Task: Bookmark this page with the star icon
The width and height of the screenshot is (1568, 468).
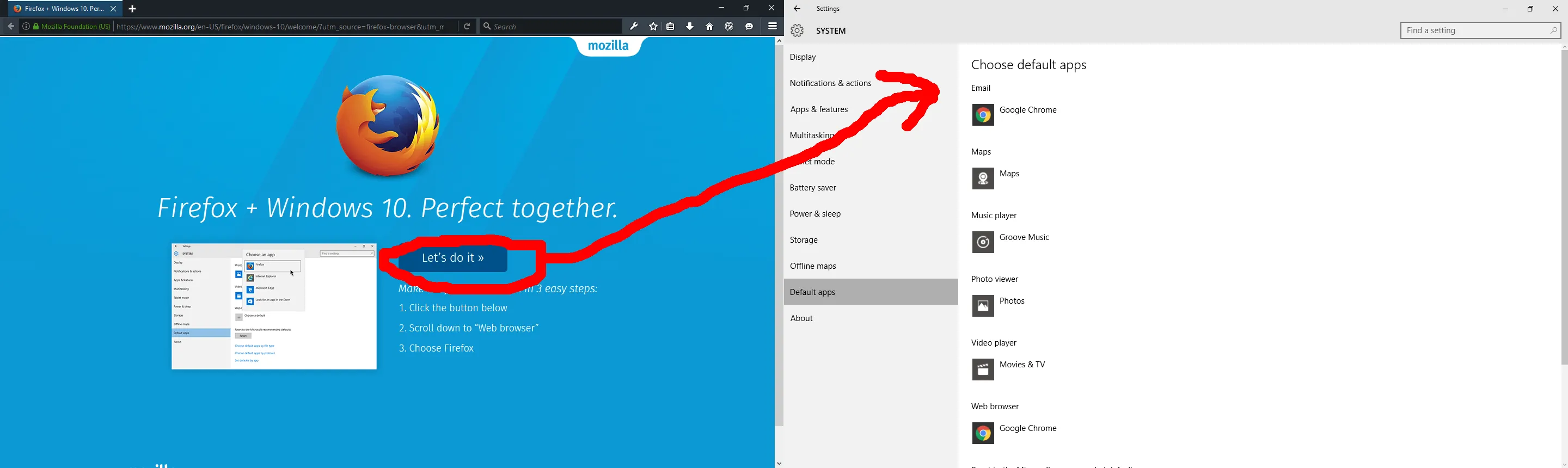Action: click(653, 27)
